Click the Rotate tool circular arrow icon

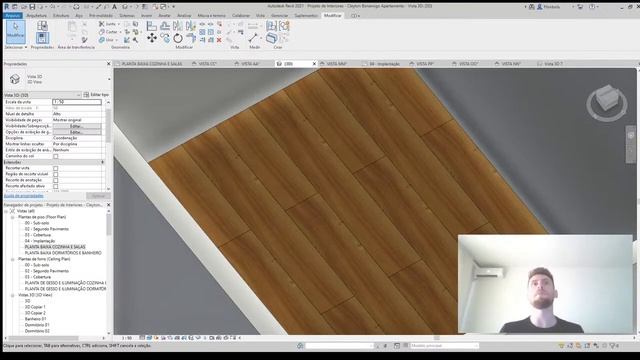pyautogui.click(x=178, y=38)
